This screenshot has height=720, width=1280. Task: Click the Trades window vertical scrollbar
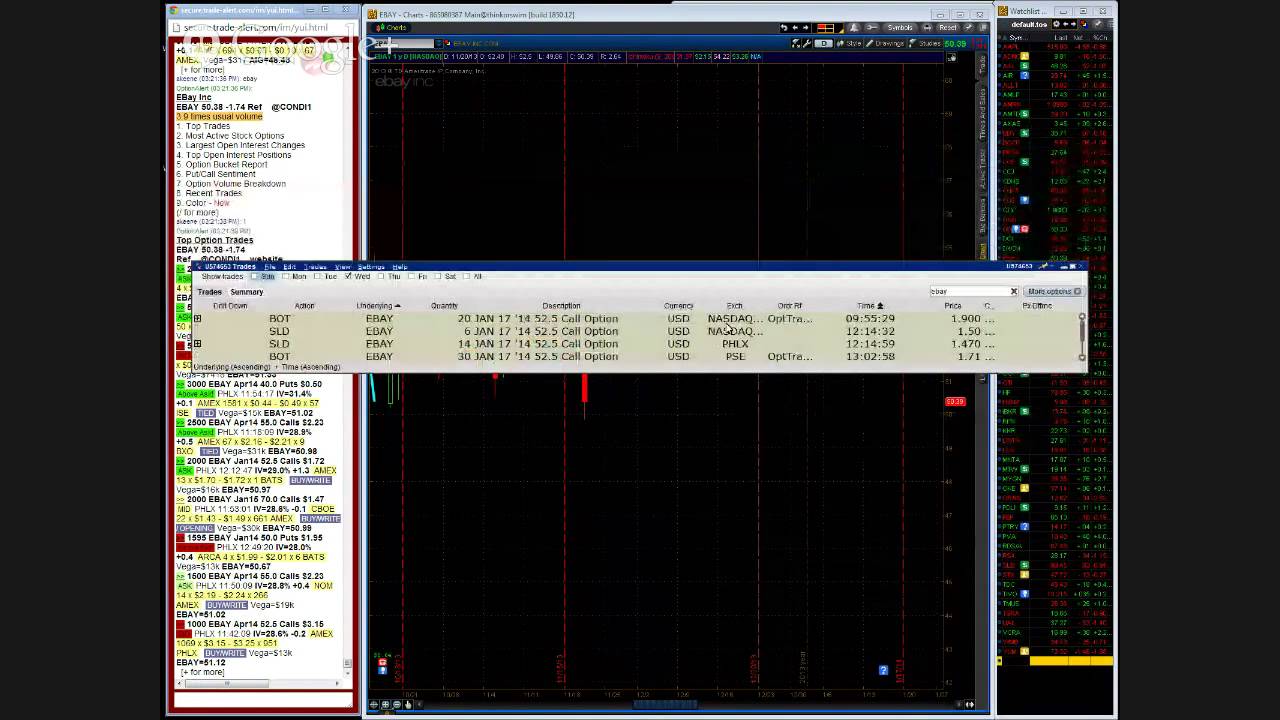[x=1082, y=337]
